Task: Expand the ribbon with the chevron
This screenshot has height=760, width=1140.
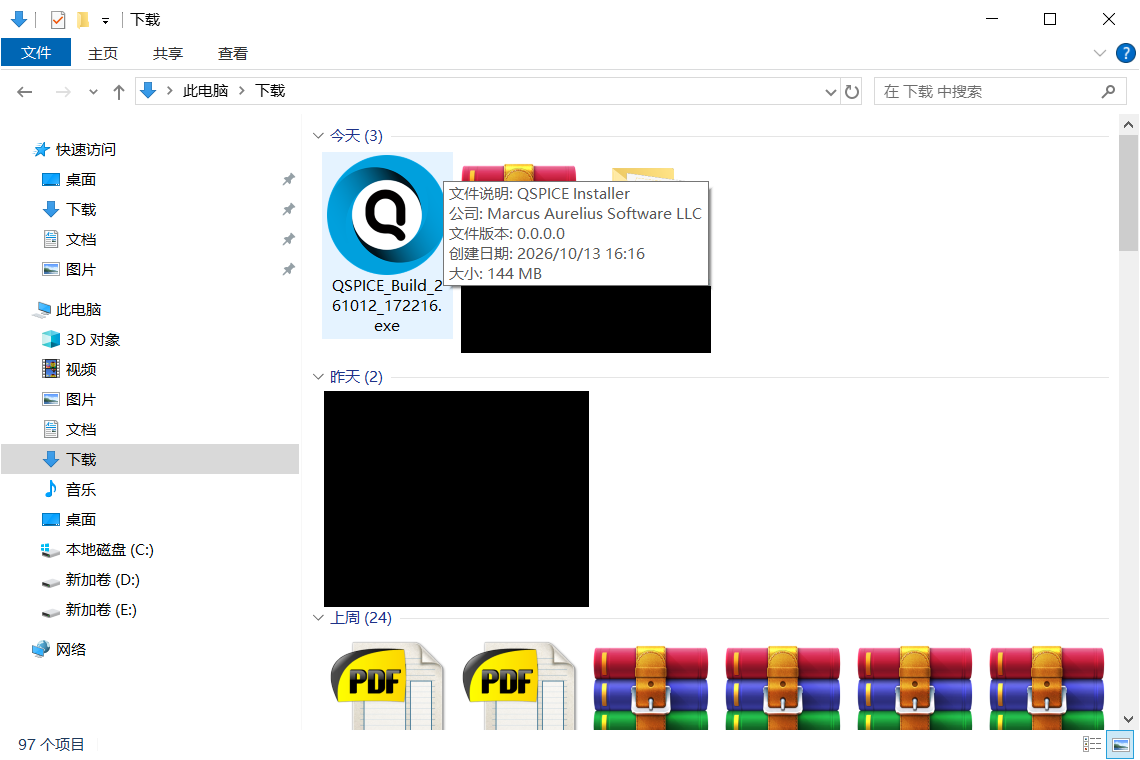Action: (x=1099, y=53)
